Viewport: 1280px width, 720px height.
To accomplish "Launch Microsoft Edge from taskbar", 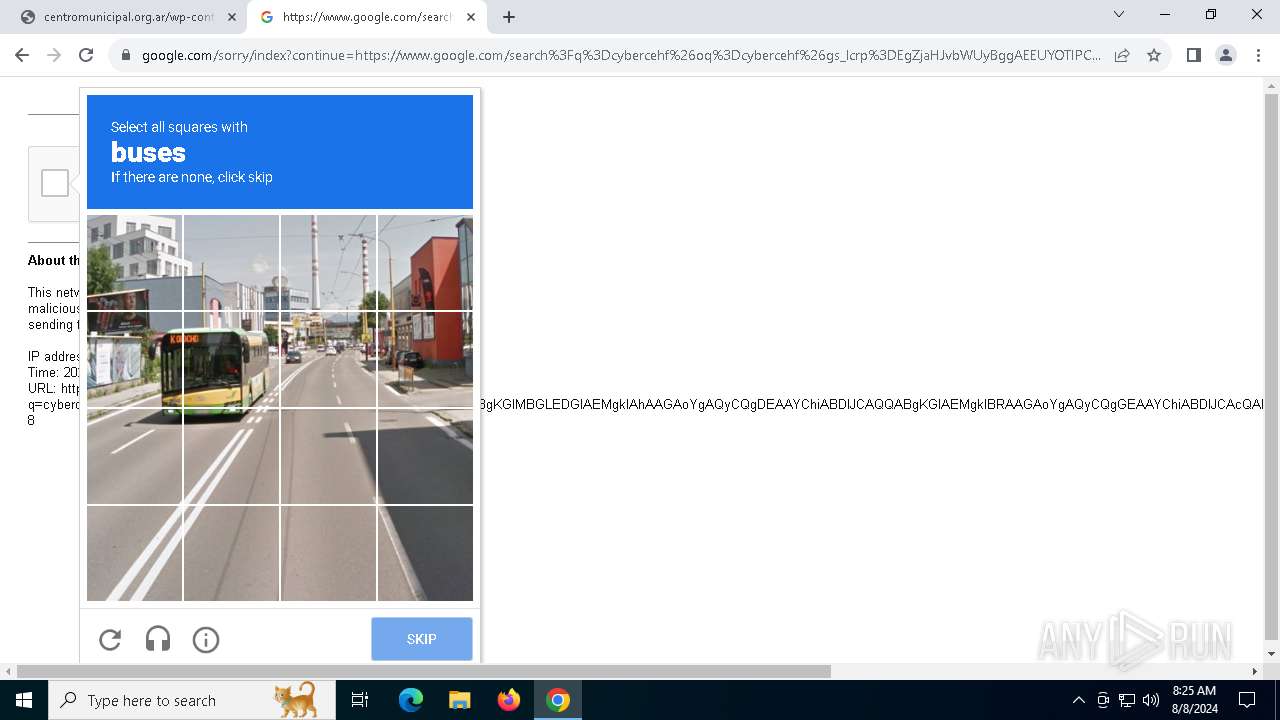I will [x=411, y=700].
